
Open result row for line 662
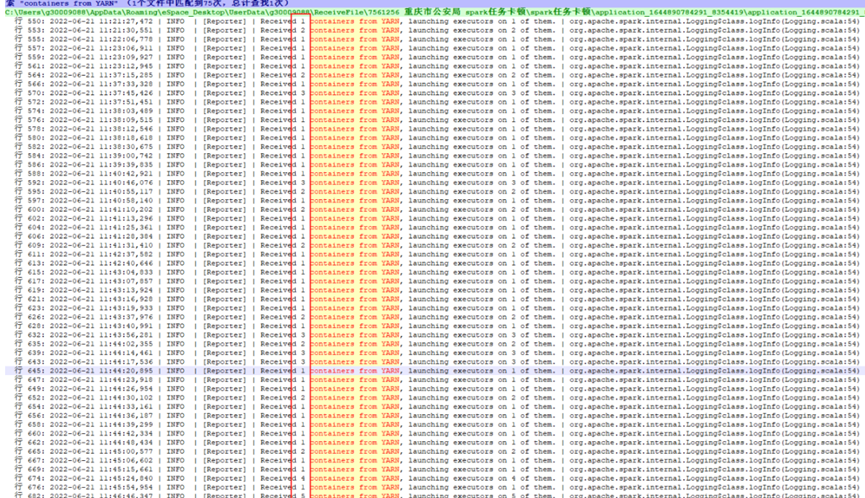click(435, 442)
